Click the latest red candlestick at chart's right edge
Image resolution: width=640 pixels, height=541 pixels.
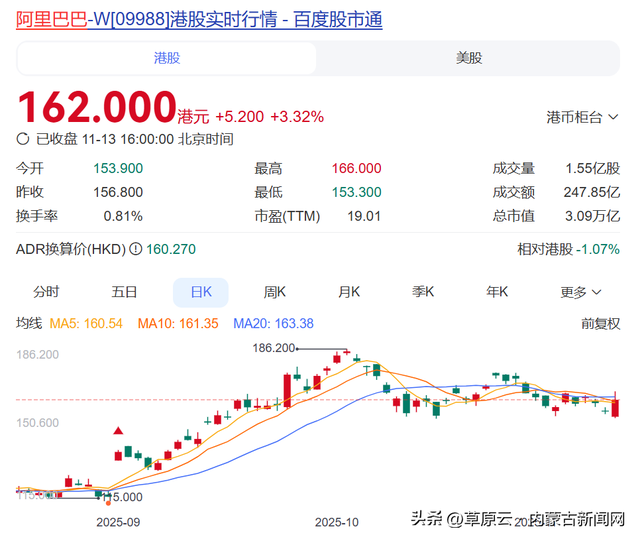[615, 407]
